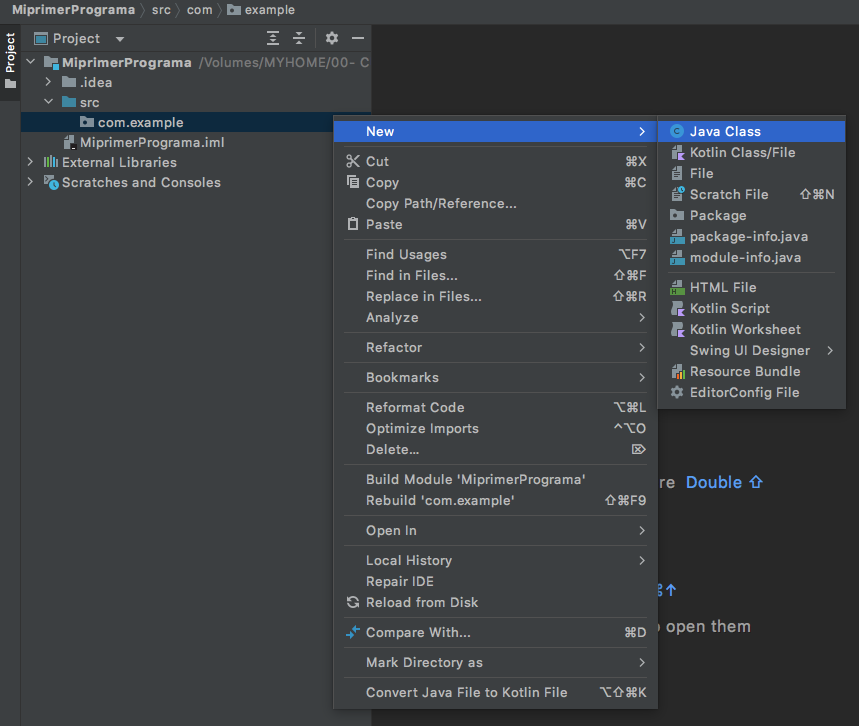The height and width of the screenshot is (726, 859).
Task: Click the Scratches and Consoles icon
Action: (51, 182)
